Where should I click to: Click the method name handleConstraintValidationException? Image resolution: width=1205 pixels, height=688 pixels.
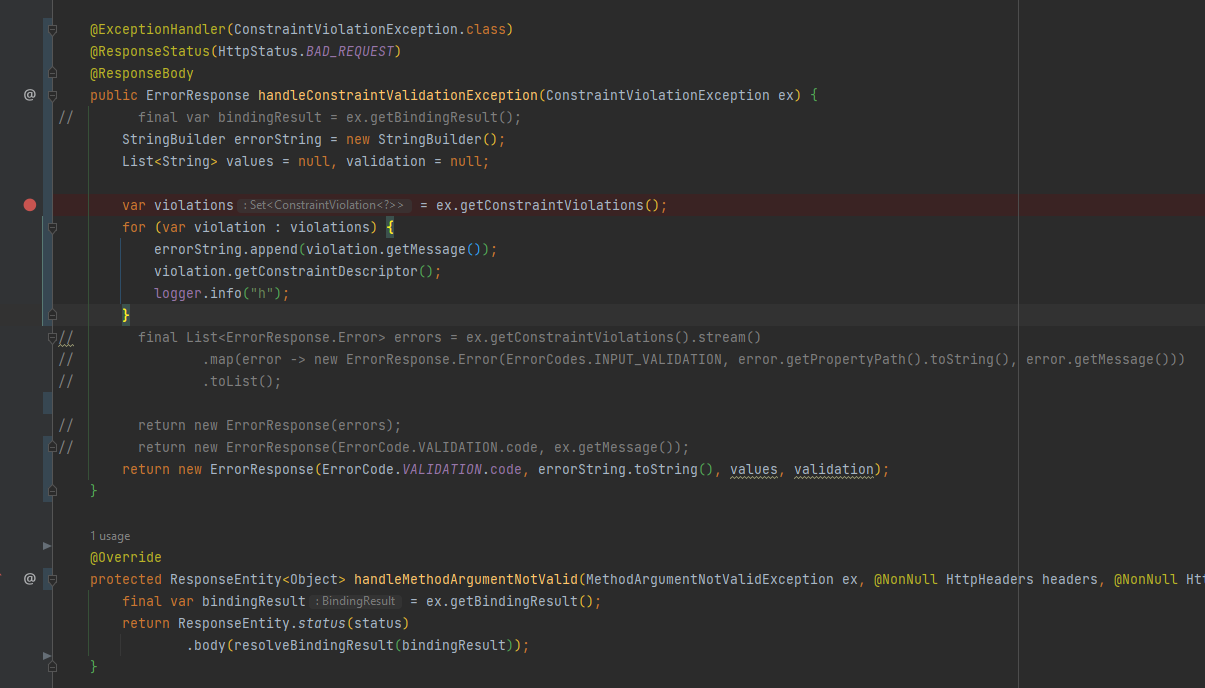click(x=397, y=95)
